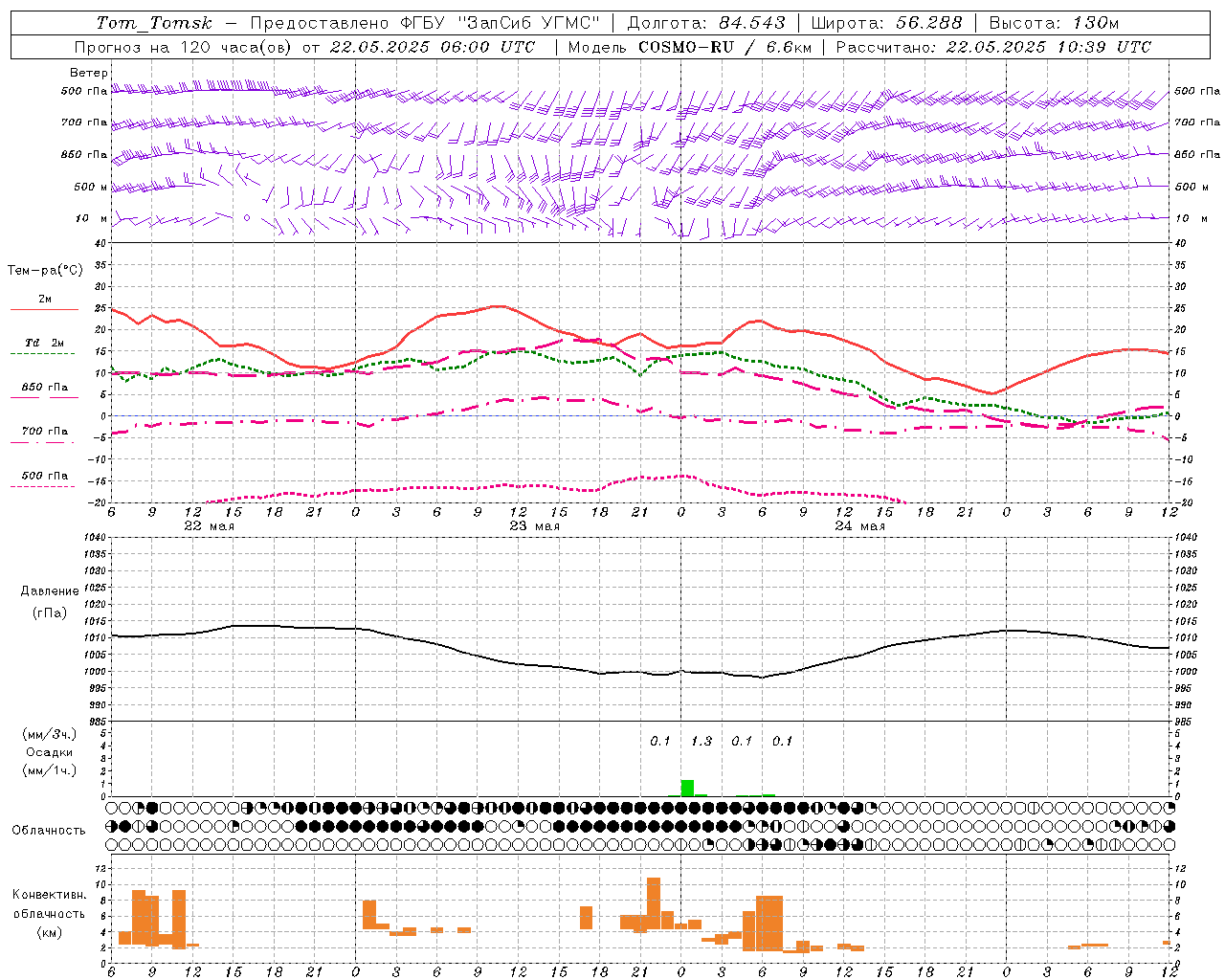1225x980 pixels.
Task: Click the Tom_Tomsk station title
Action: pyautogui.click(x=155, y=23)
